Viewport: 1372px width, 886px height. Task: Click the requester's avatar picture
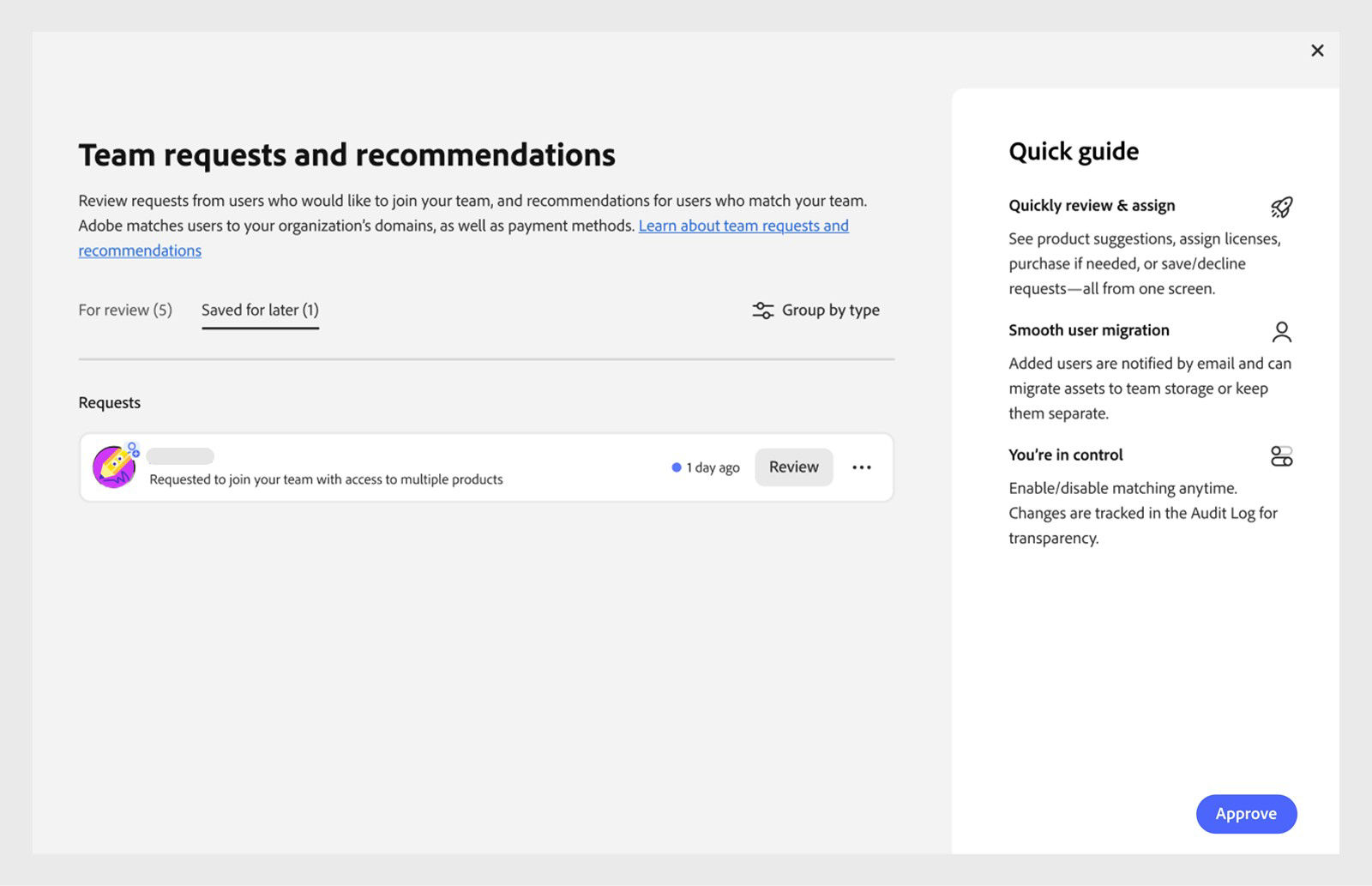(112, 468)
